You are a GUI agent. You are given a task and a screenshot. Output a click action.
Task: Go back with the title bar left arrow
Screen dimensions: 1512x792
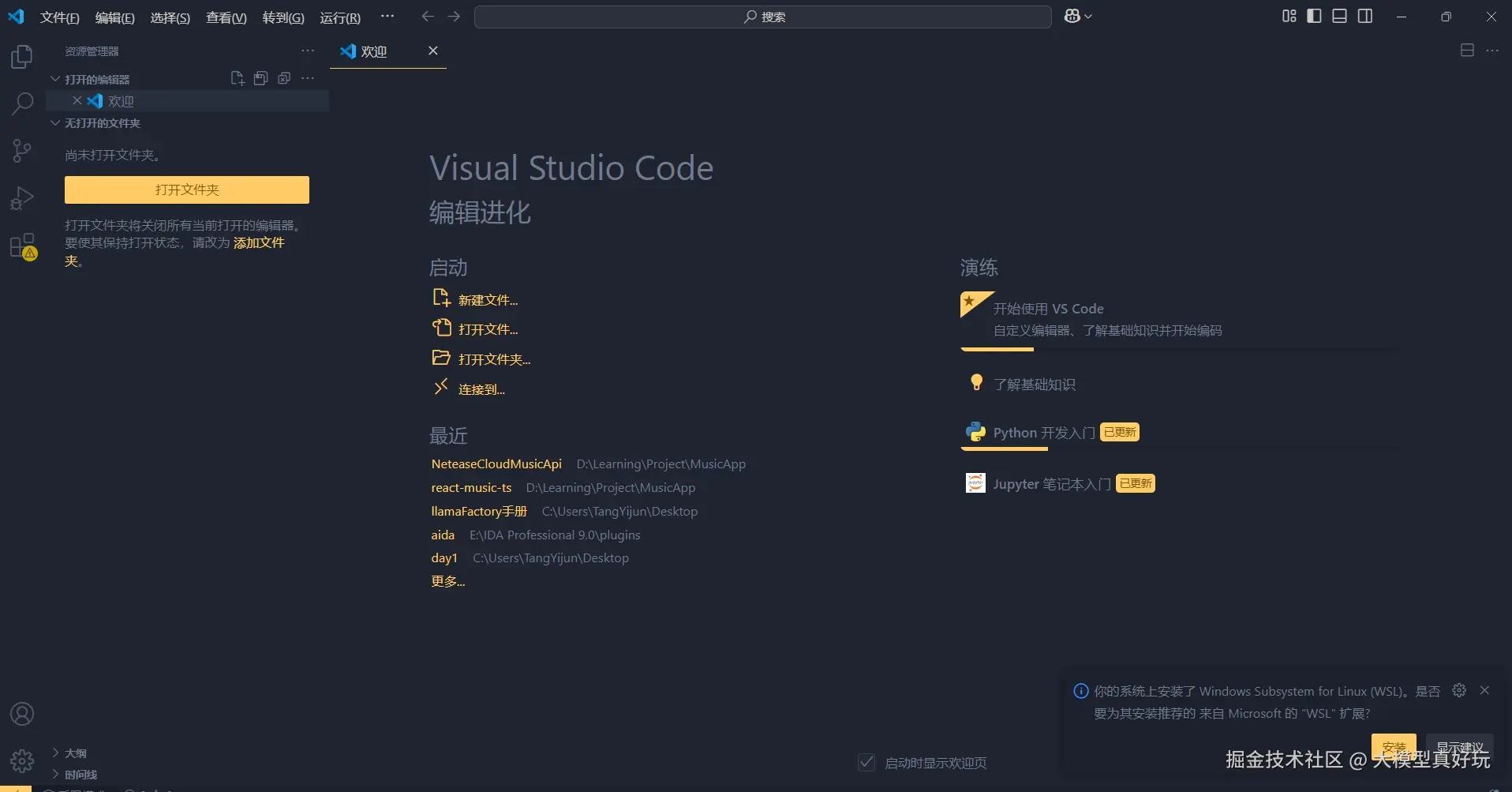[428, 17]
